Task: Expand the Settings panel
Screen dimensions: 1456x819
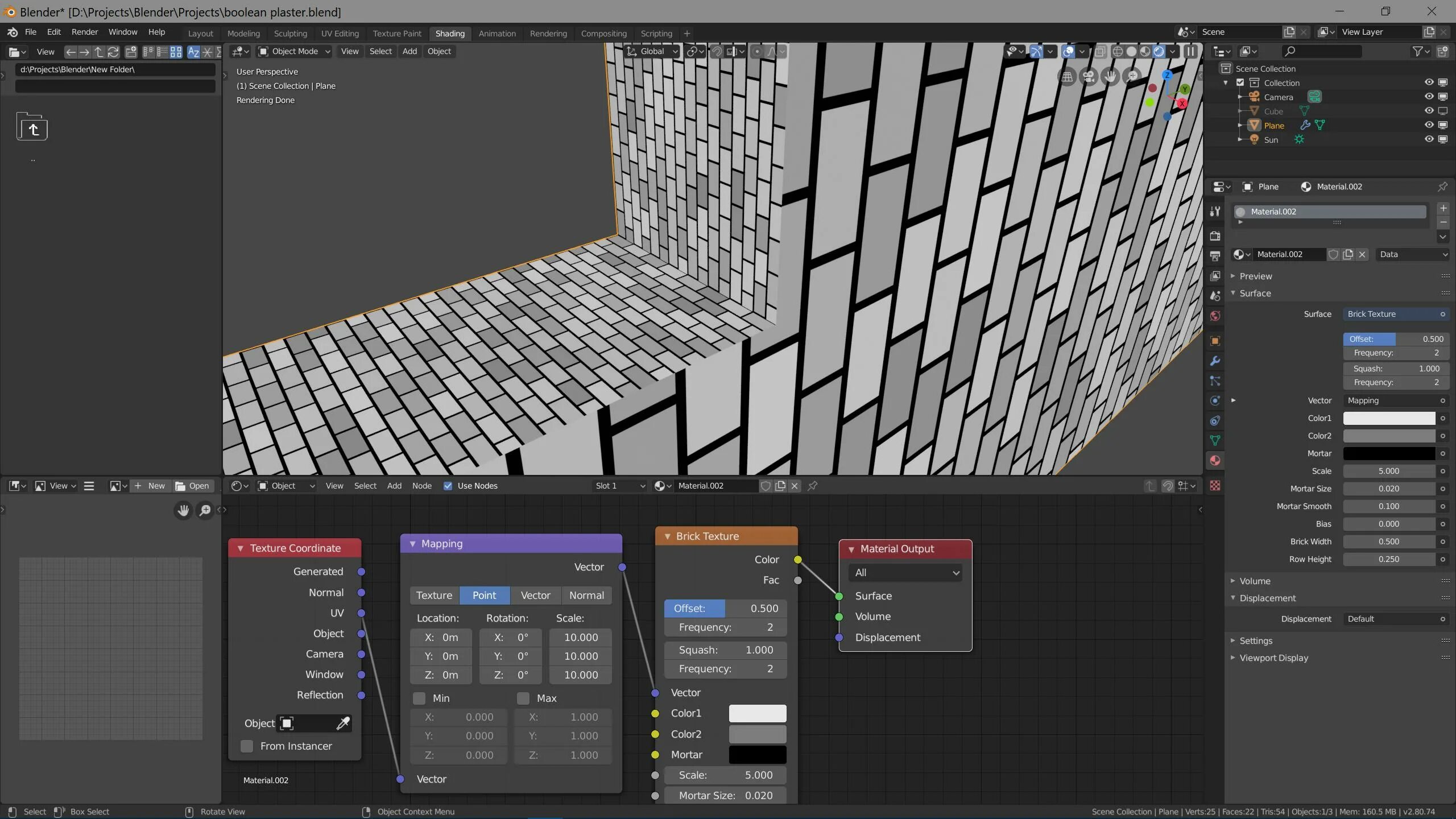Action: [1255, 640]
